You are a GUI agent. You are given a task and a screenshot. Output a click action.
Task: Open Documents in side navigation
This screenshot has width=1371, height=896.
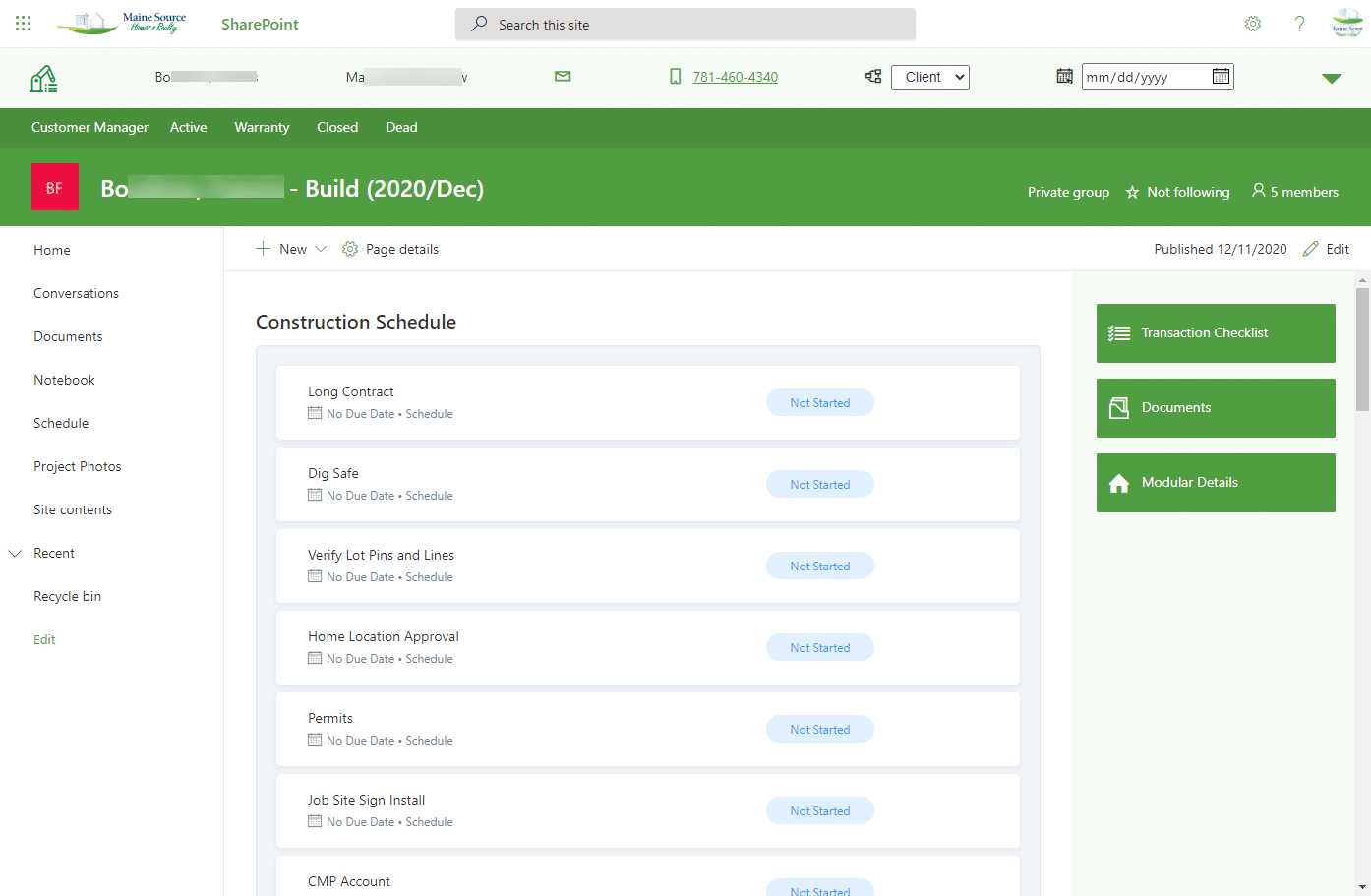[68, 336]
